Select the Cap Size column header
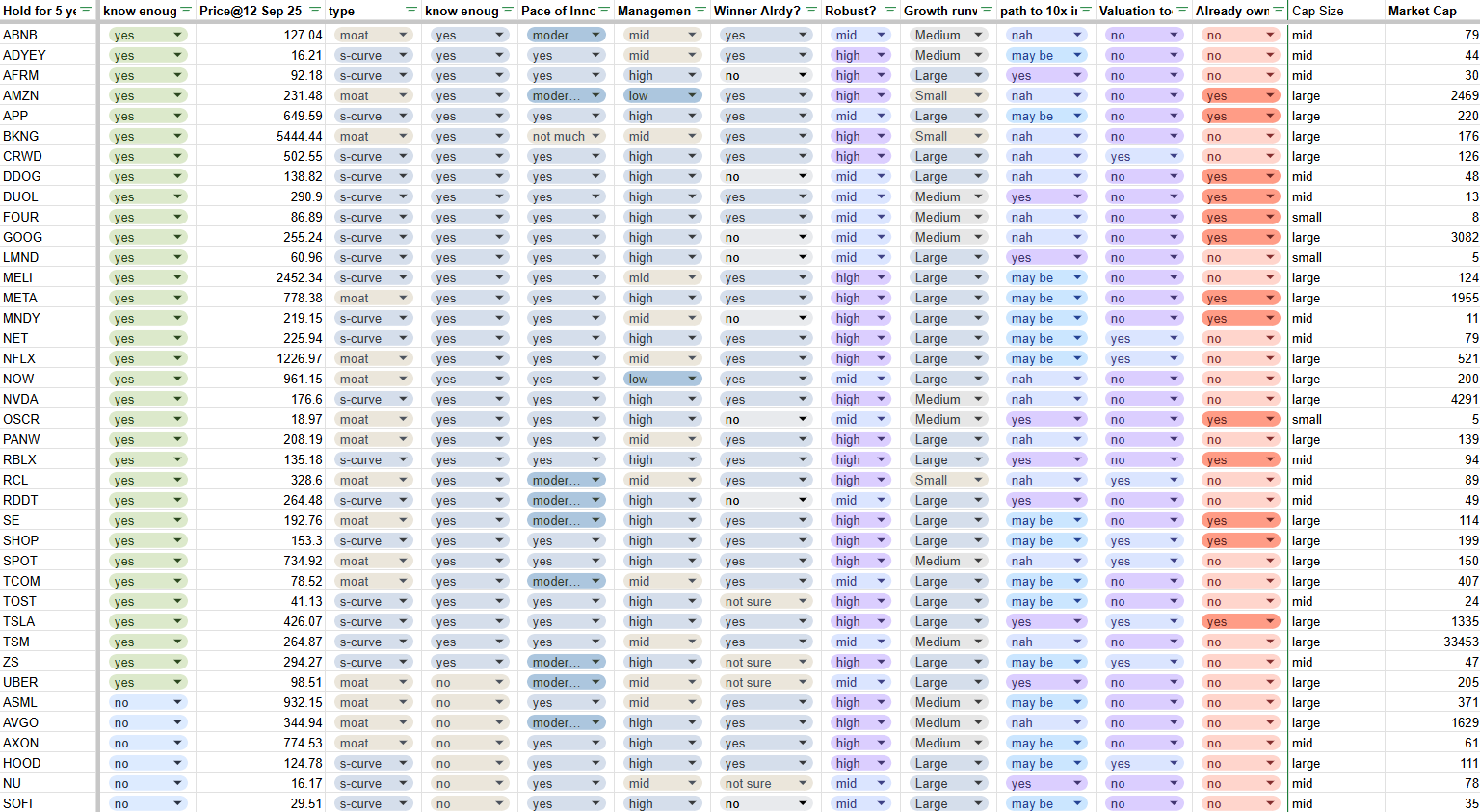1480x812 pixels. (x=1336, y=11)
